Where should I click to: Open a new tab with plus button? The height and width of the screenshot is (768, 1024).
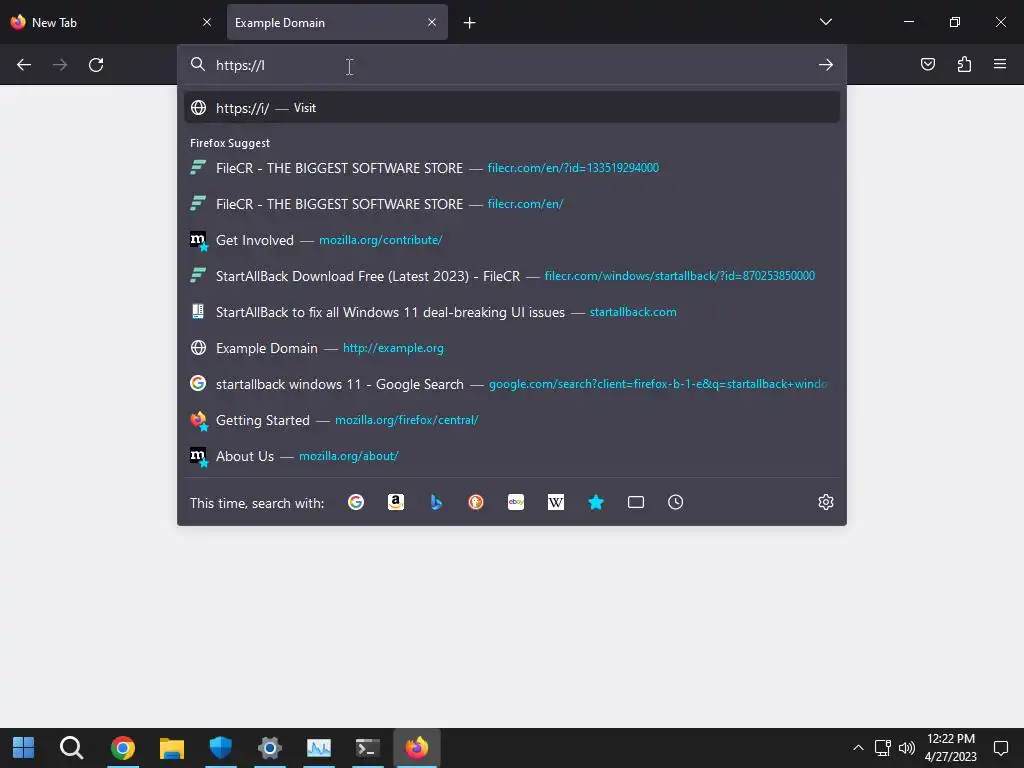tap(470, 23)
